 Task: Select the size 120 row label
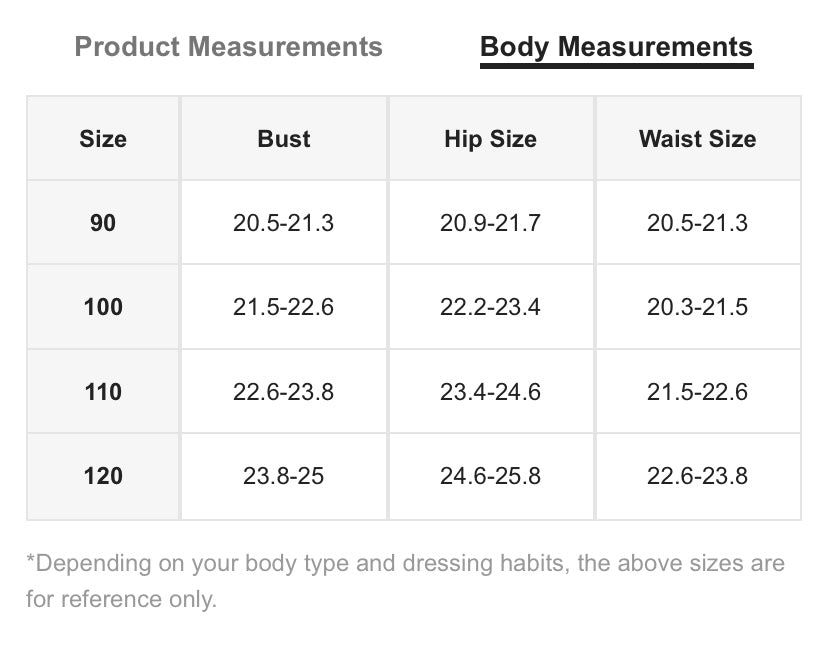point(103,476)
